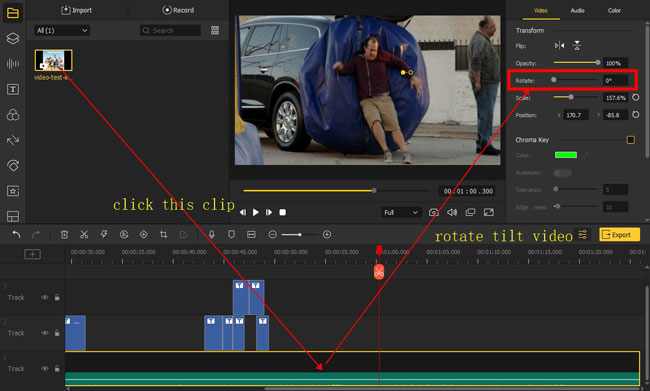Click the Opacity slider handle
The image size is (650, 391).
(598, 62)
